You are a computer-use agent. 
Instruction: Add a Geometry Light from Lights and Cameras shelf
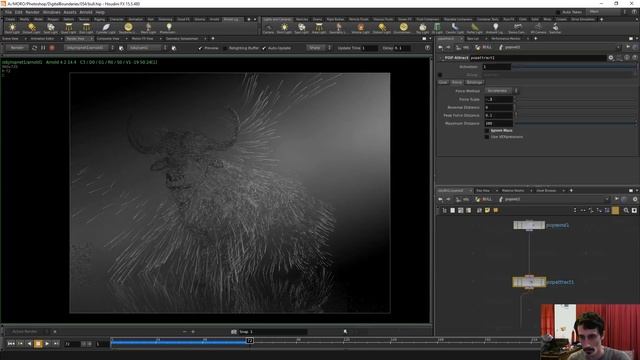click(338, 28)
